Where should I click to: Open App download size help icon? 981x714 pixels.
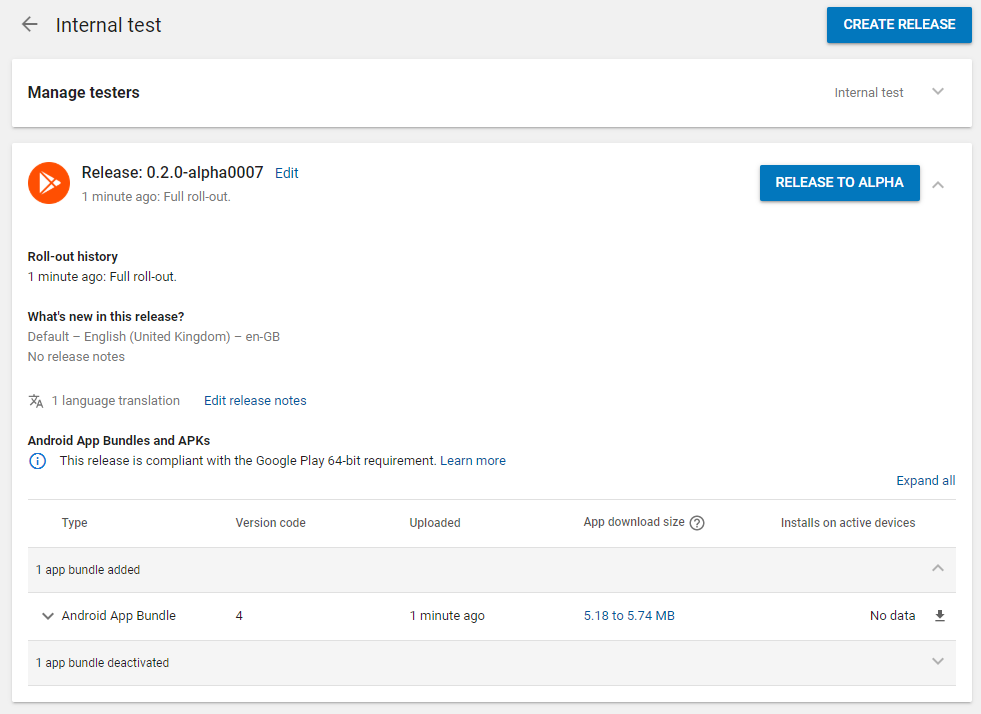(x=697, y=523)
